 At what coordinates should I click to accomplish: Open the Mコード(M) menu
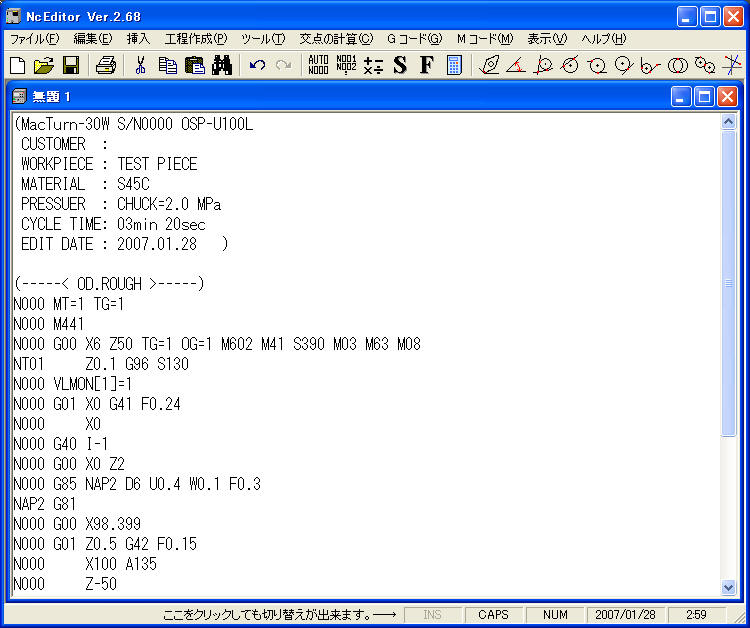(485, 39)
